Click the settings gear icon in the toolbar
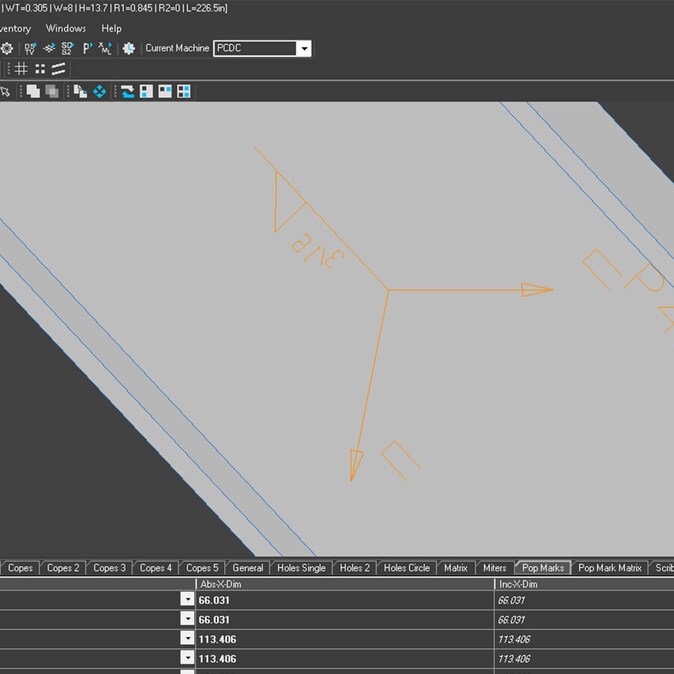Screen dimensions: 674x674 click(x=6, y=48)
